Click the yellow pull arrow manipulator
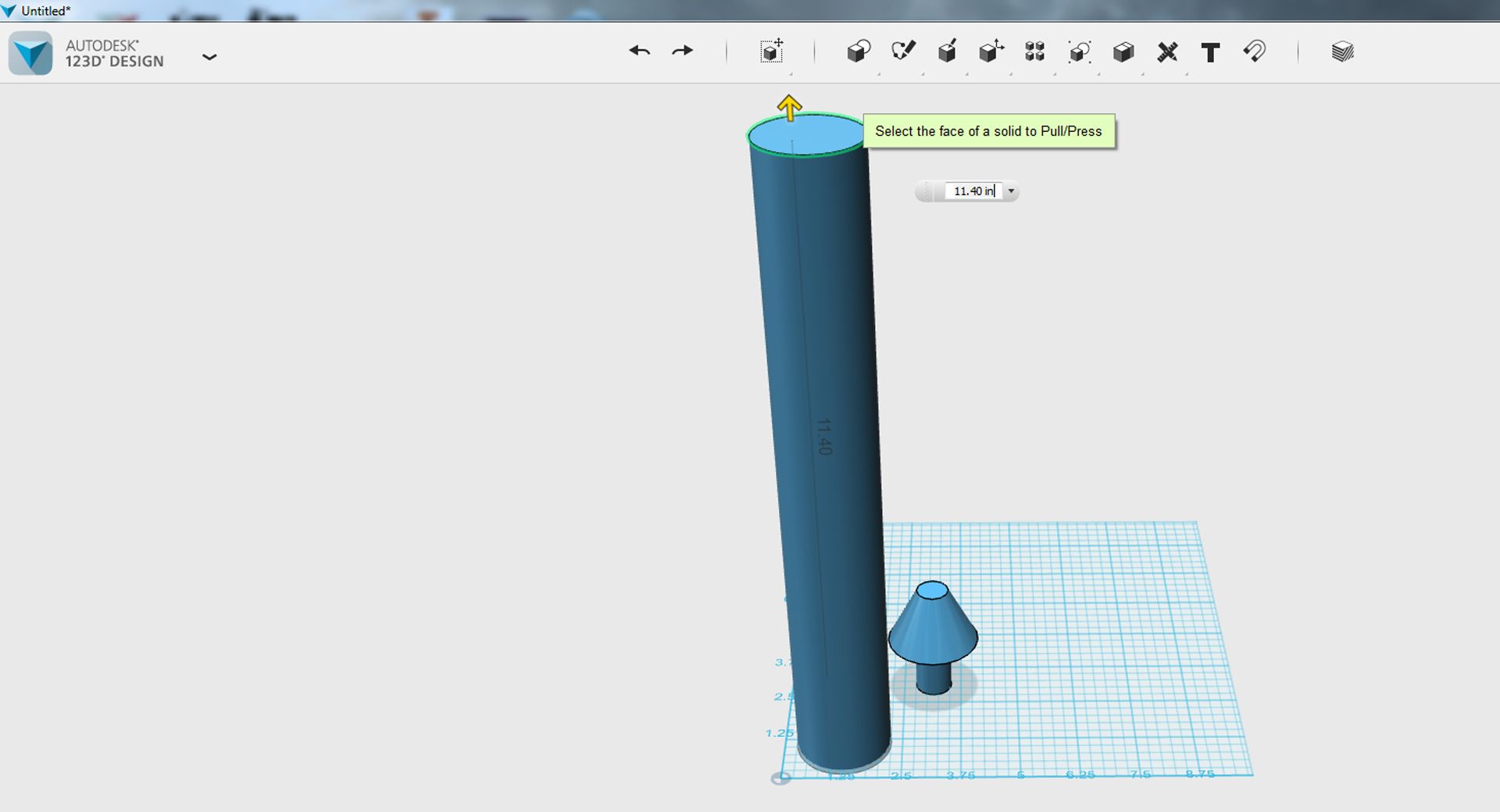The height and width of the screenshot is (812, 1500). [x=790, y=107]
